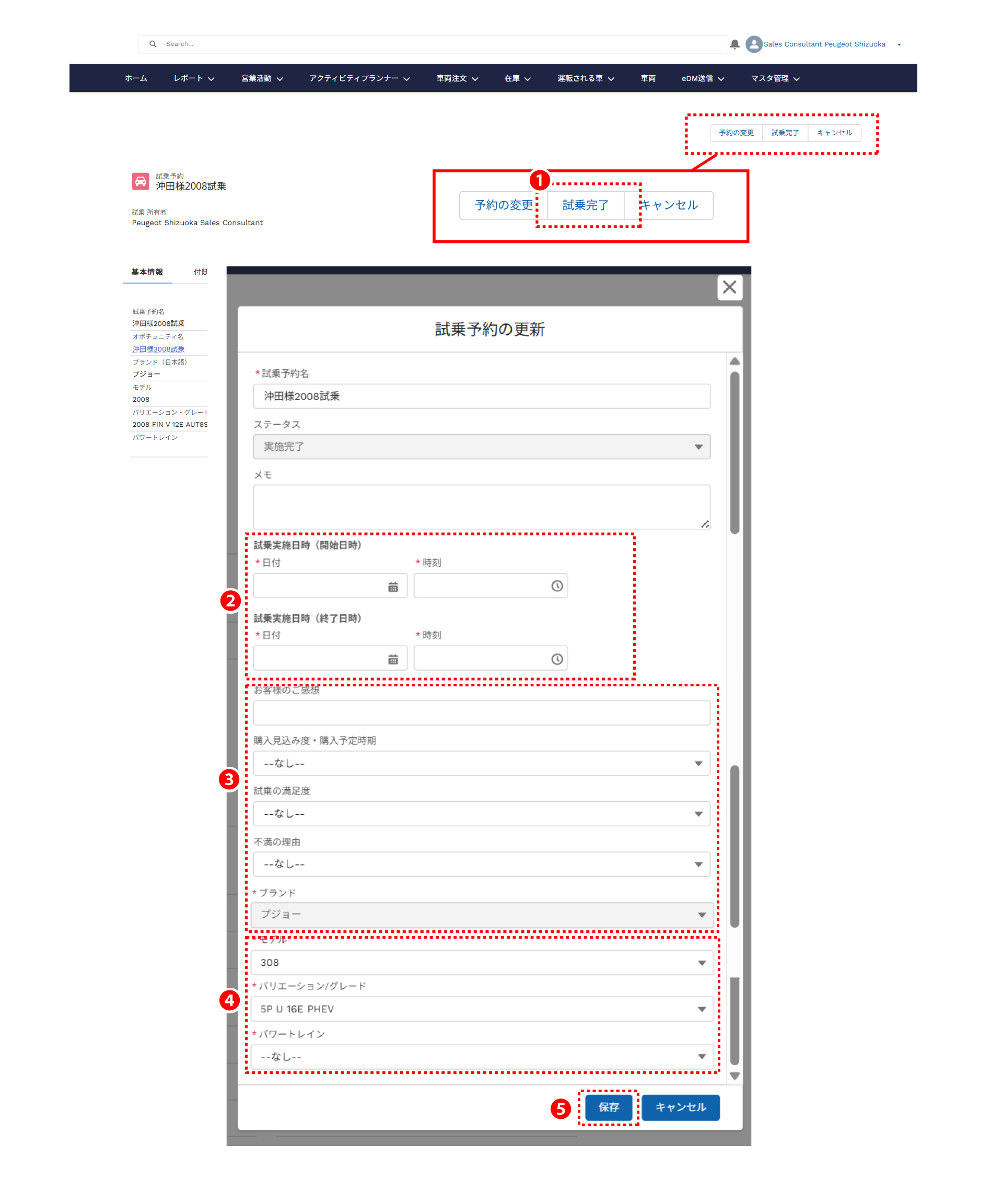Open start date calendar picker icon

[393, 587]
